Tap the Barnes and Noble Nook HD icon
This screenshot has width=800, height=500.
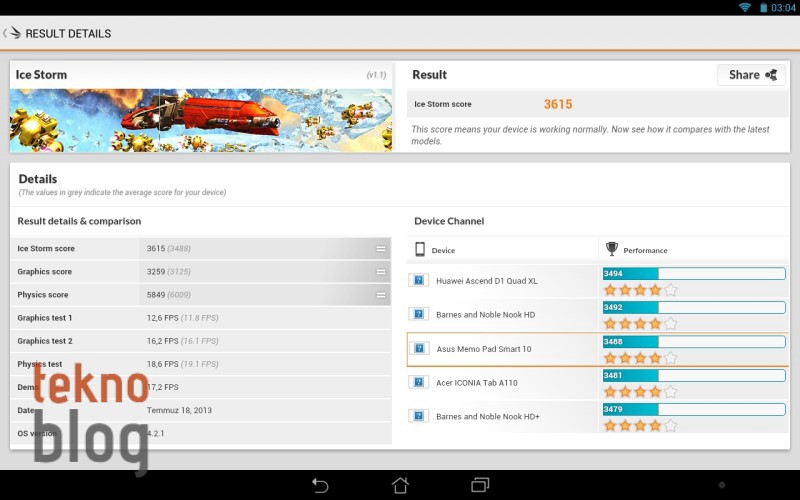[418, 314]
